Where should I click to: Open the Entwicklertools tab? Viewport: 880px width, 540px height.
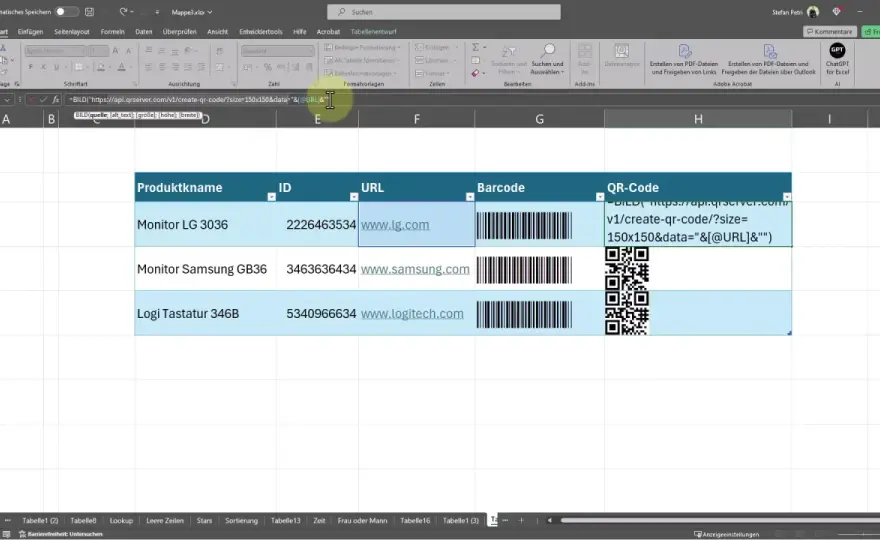tap(260, 31)
